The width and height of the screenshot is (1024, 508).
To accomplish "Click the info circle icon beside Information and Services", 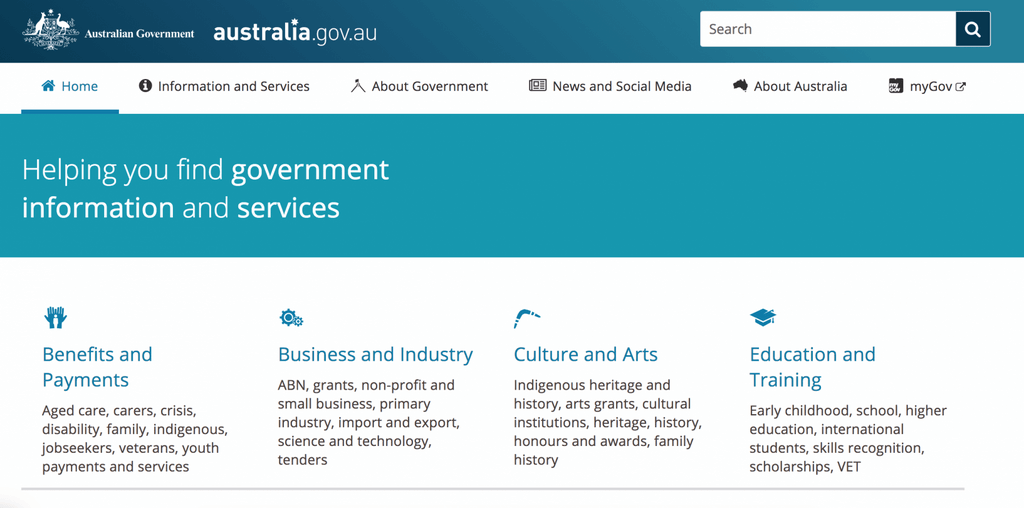I will 145,86.
